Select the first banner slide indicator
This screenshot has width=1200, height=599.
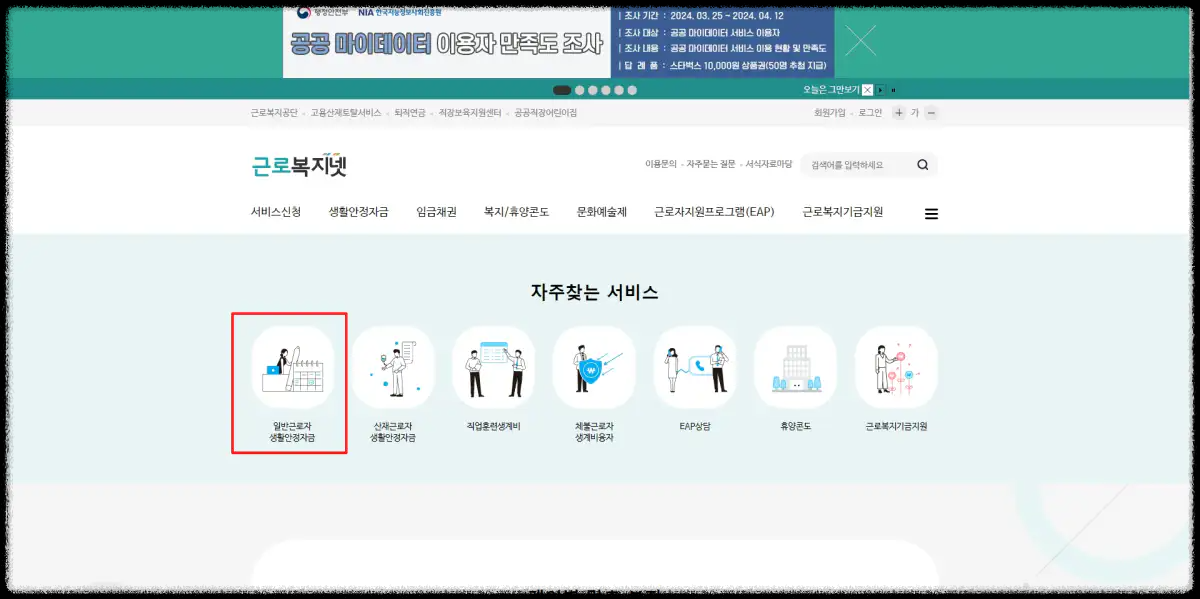[x=562, y=90]
